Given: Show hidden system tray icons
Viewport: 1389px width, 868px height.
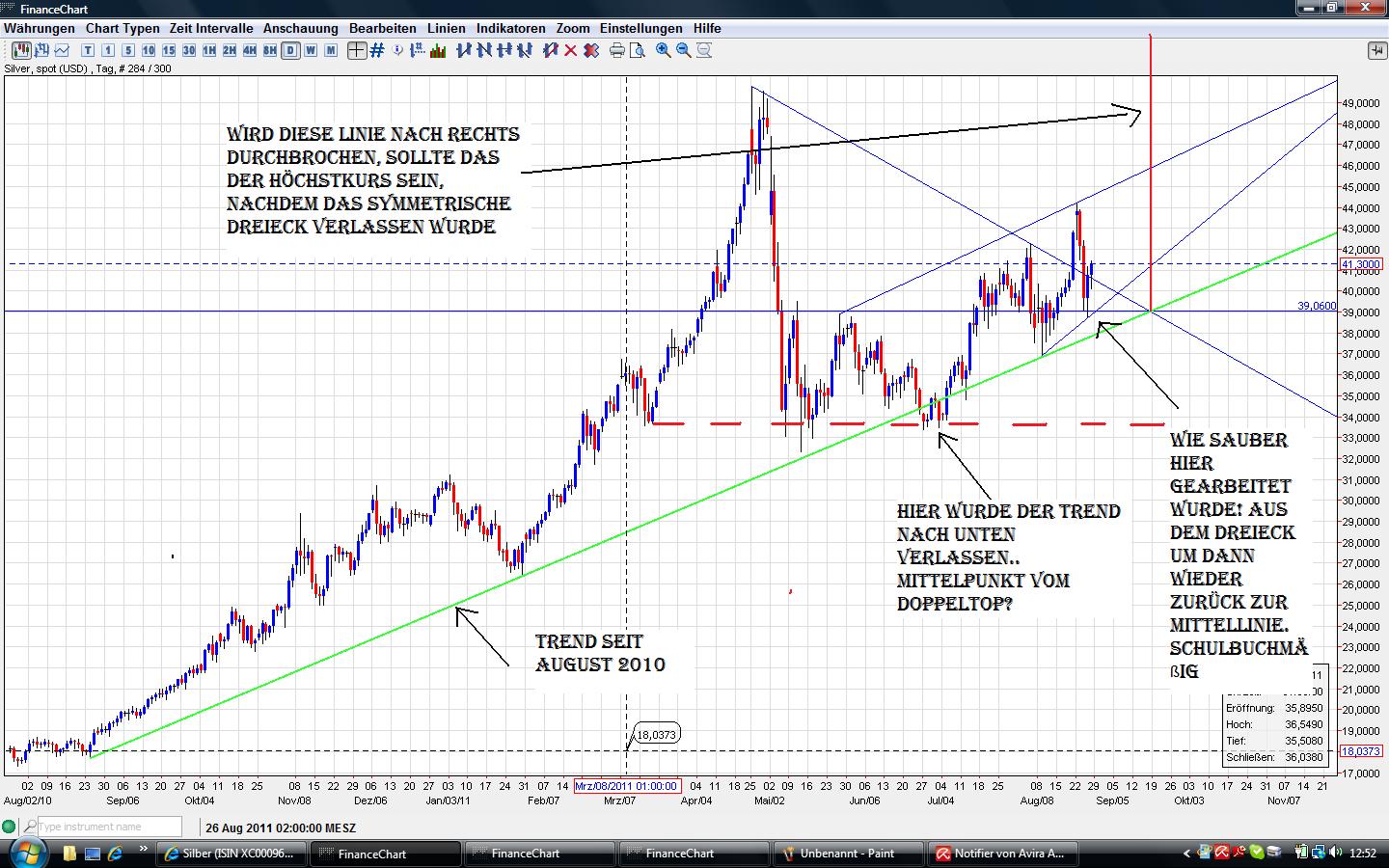Looking at the screenshot, I should tap(1187, 854).
